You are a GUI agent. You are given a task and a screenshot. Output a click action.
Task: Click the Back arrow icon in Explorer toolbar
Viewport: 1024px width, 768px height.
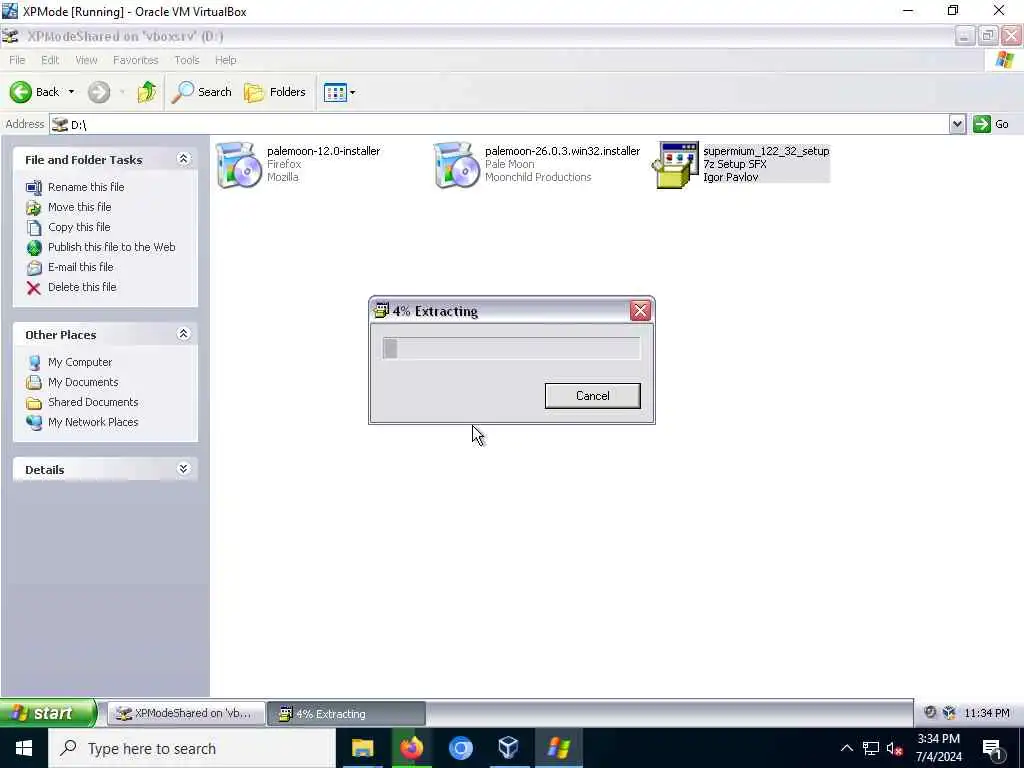click(21, 92)
